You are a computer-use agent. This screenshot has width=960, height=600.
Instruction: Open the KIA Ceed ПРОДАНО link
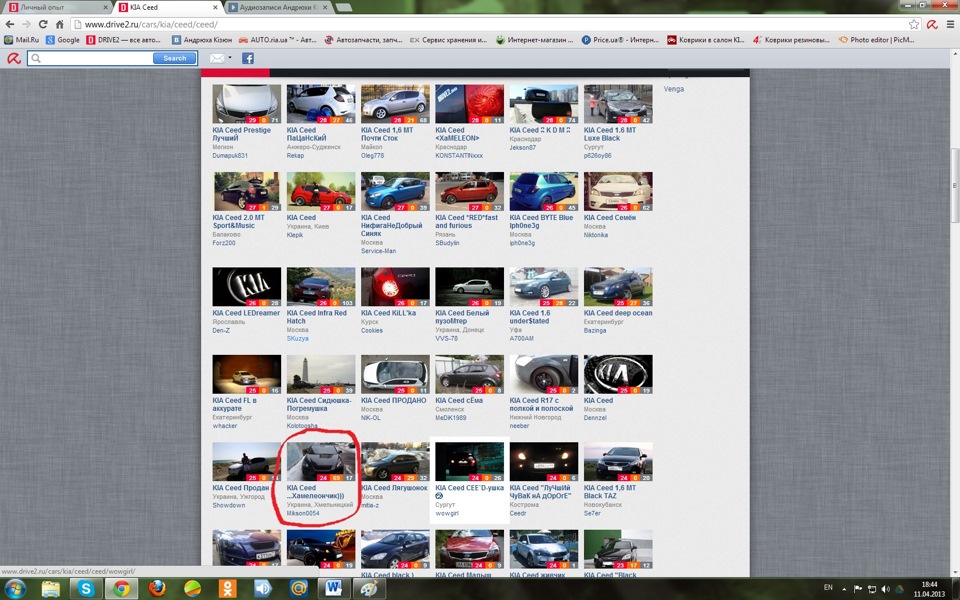(x=394, y=400)
